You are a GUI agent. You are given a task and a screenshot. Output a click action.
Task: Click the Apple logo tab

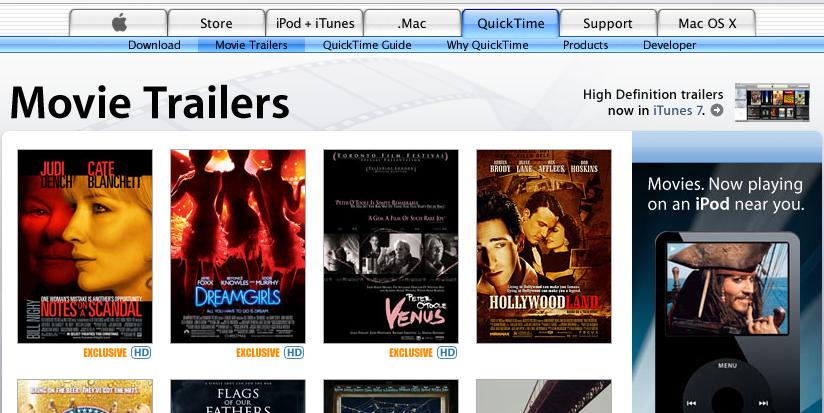click(x=118, y=23)
